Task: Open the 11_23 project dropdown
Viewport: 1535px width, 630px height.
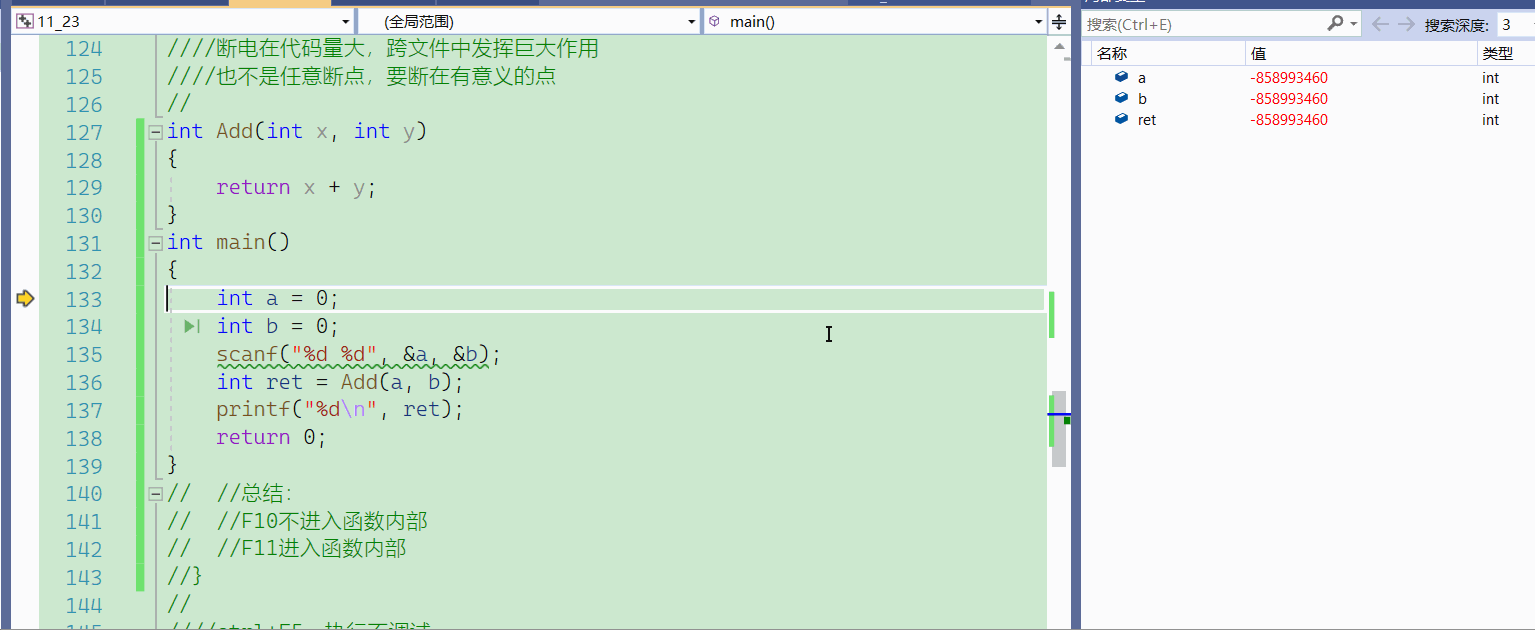Action: coord(345,22)
